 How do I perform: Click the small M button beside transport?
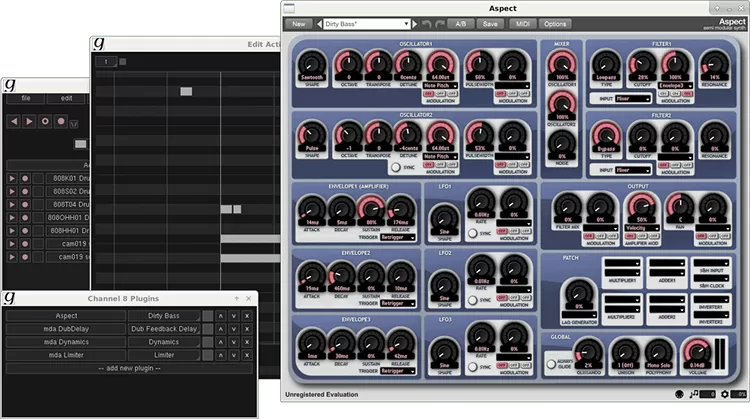[x=74, y=124]
